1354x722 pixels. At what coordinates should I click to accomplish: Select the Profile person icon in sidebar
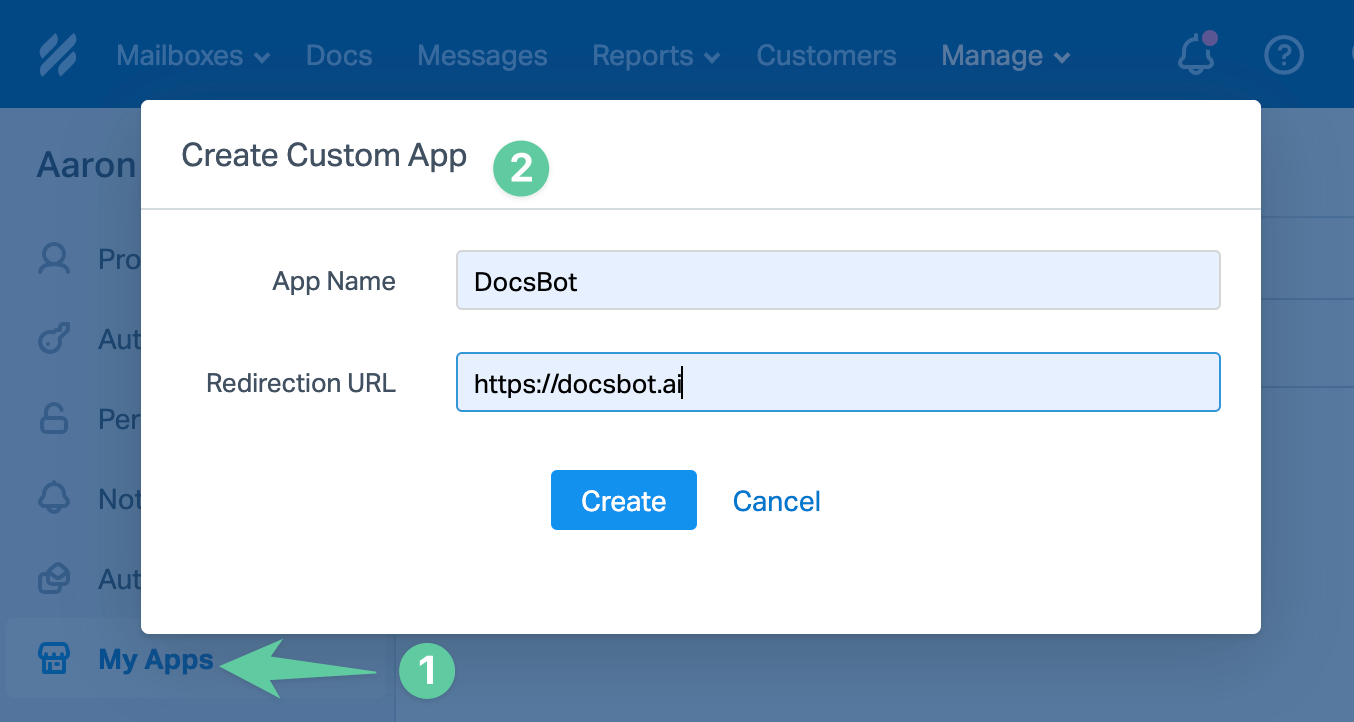pyautogui.click(x=54, y=258)
